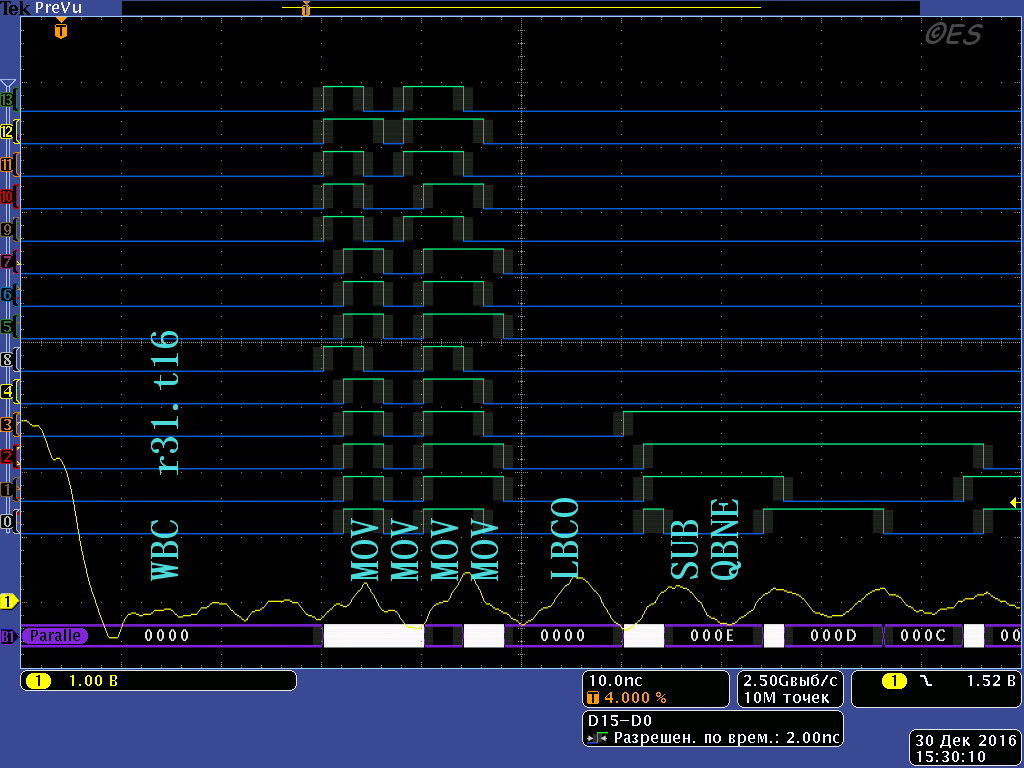Screen dimensions: 1024x768
Task: Click the falling-edge trigger slope icon
Action: coord(926,681)
